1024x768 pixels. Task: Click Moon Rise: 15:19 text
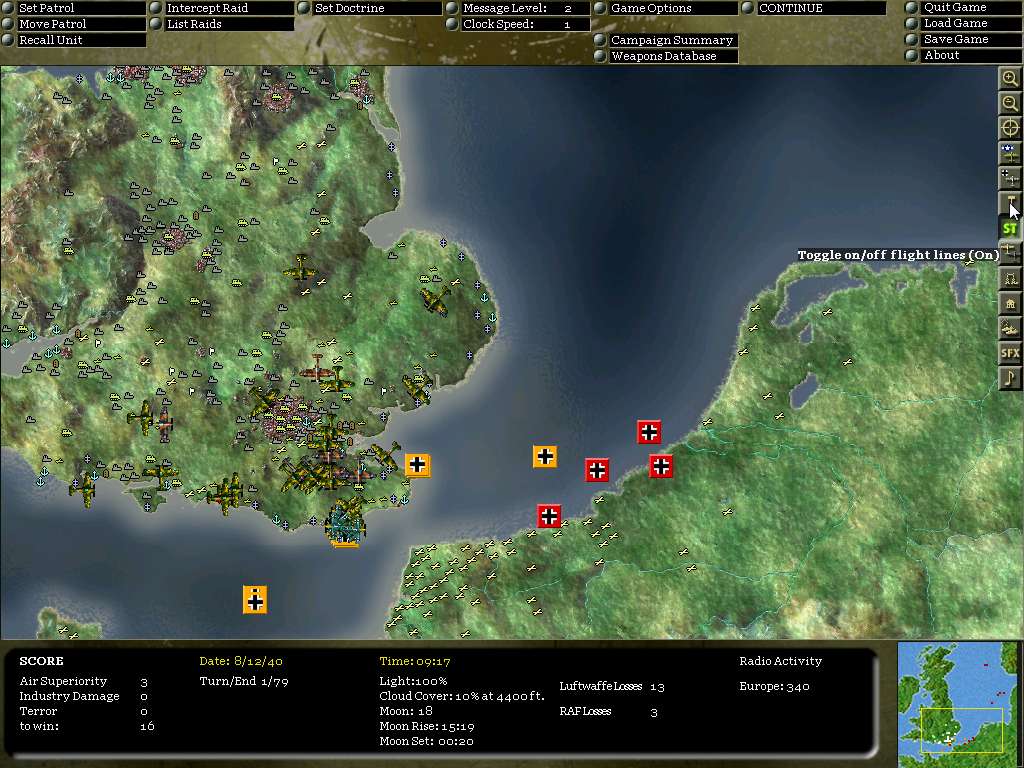(x=426, y=726)
